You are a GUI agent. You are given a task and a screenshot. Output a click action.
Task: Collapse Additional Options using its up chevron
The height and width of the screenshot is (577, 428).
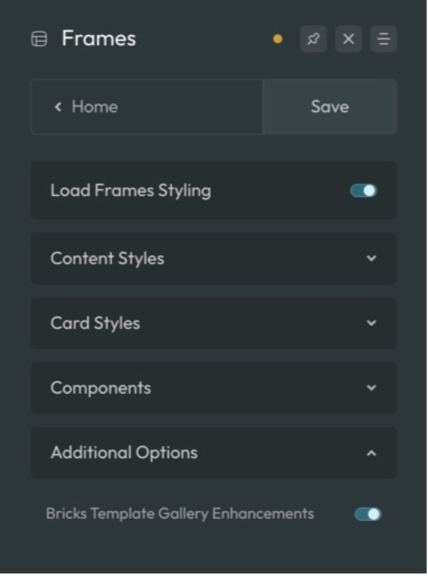click(372, 453)
